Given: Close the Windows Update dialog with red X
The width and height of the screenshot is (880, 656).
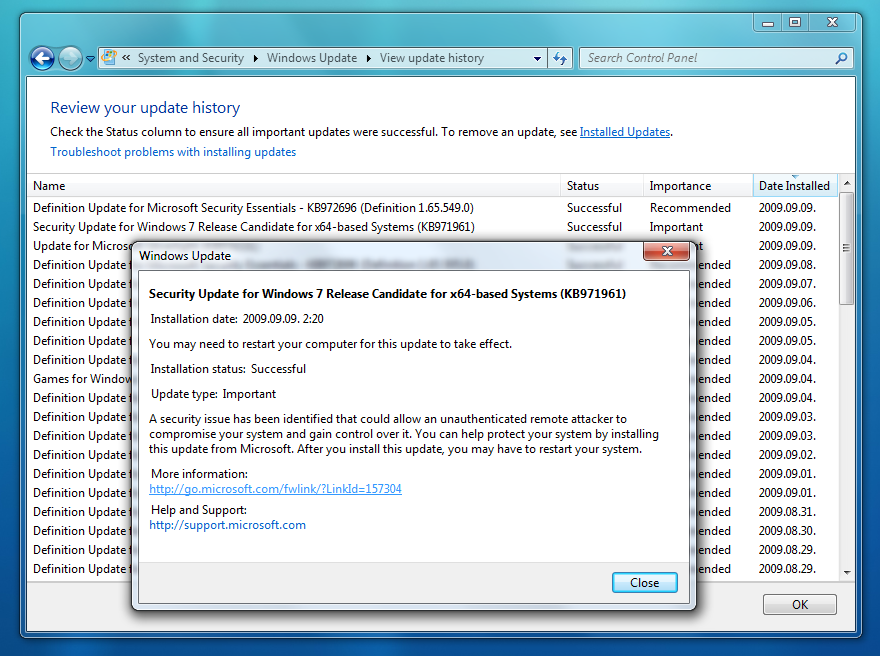Looking at the screenshot, I should tap(667, 251).
